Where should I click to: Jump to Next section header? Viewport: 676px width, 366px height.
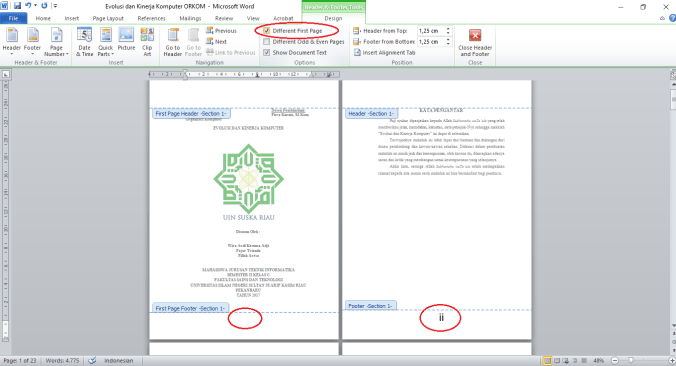[216, 41]
